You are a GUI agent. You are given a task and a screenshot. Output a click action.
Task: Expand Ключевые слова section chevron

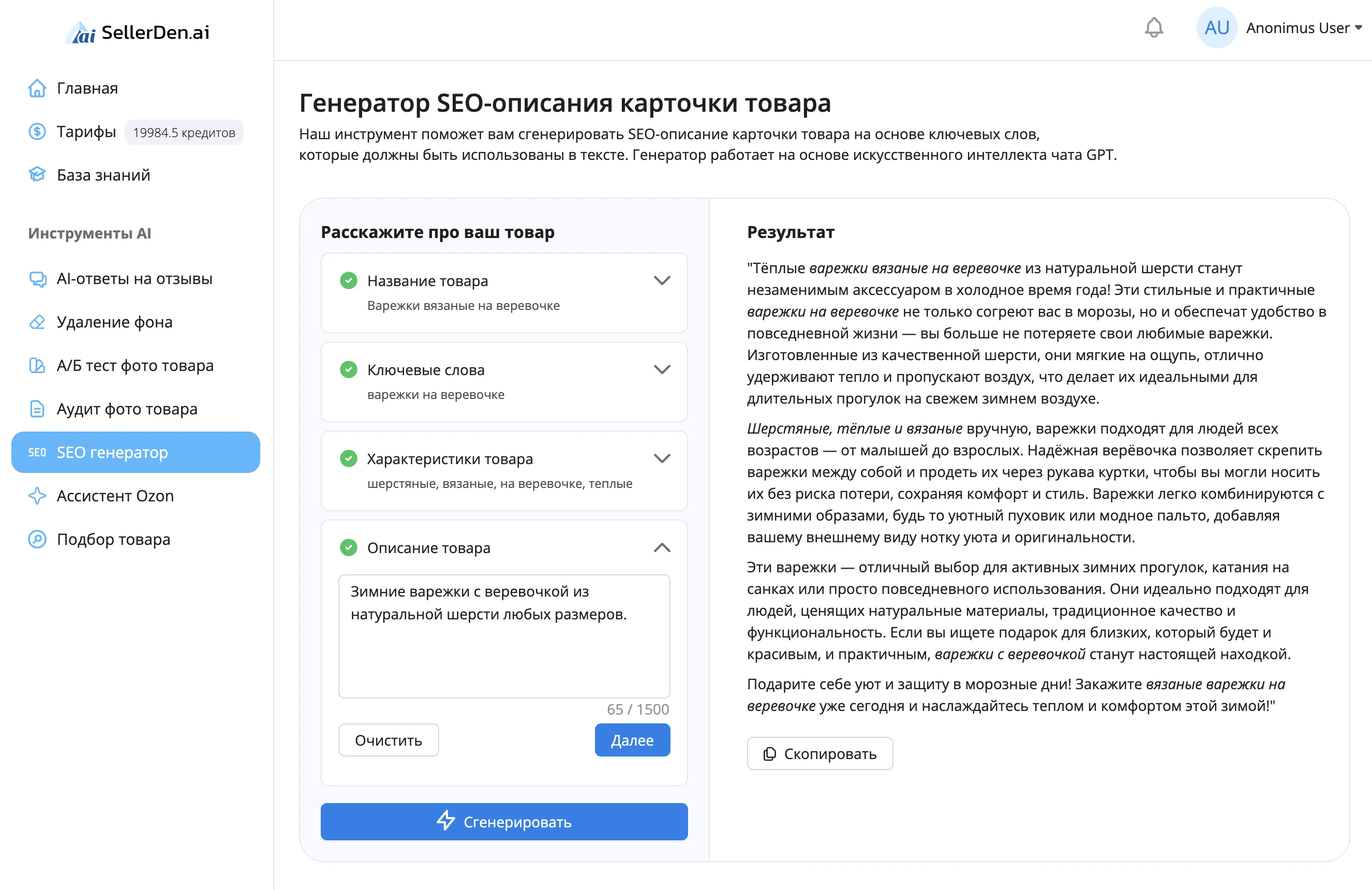662,369
